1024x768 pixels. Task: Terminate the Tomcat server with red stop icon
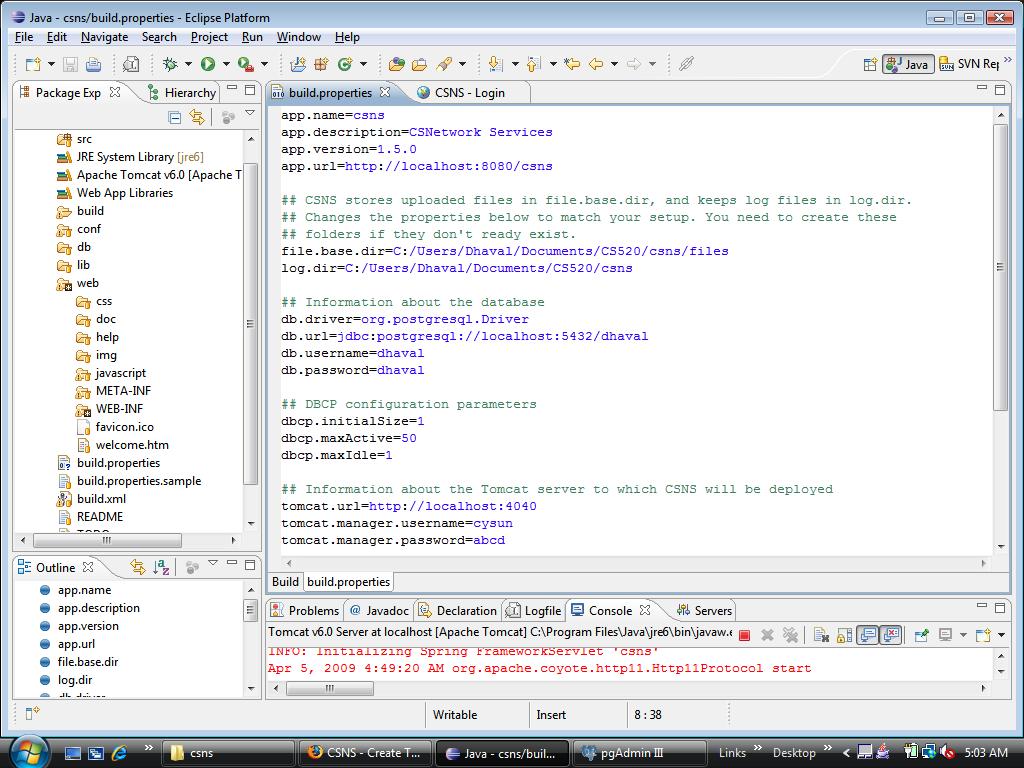click(744, 635)
